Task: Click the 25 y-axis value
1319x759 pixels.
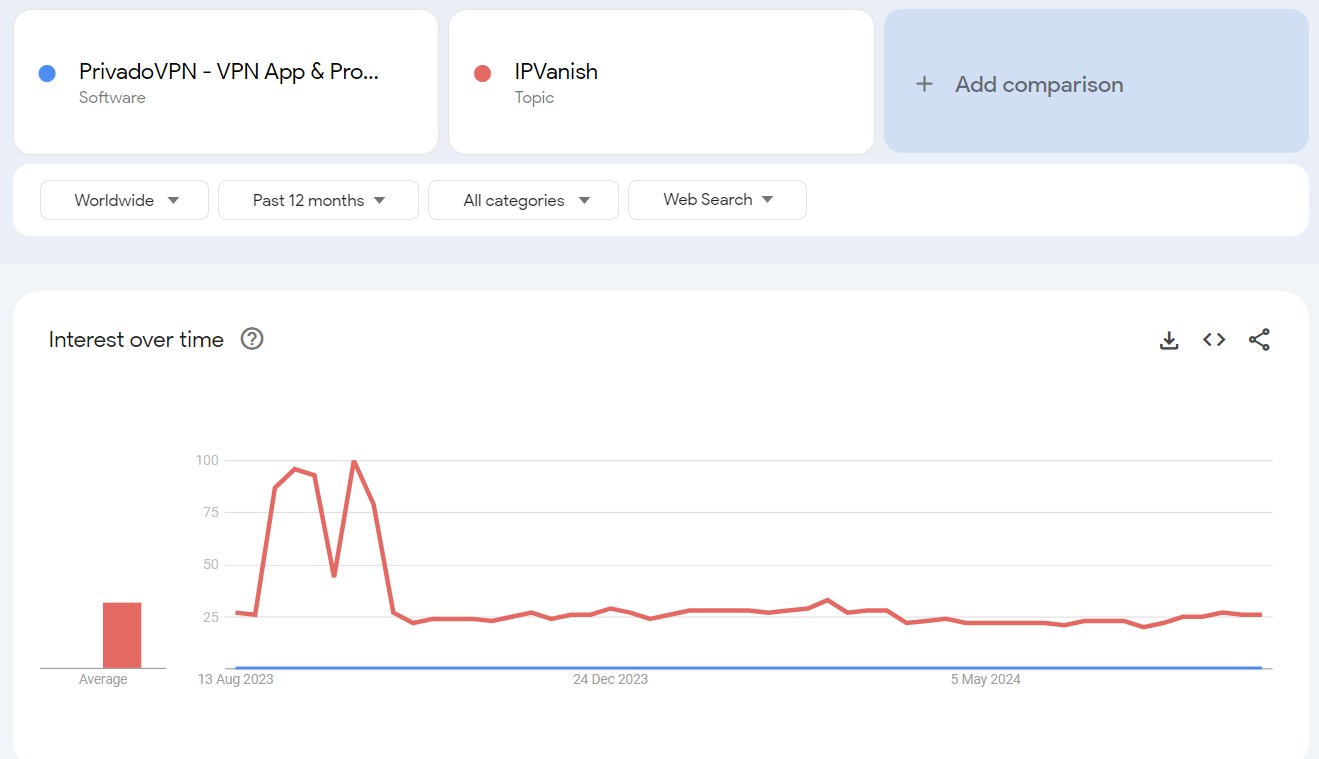Action: 209,616
